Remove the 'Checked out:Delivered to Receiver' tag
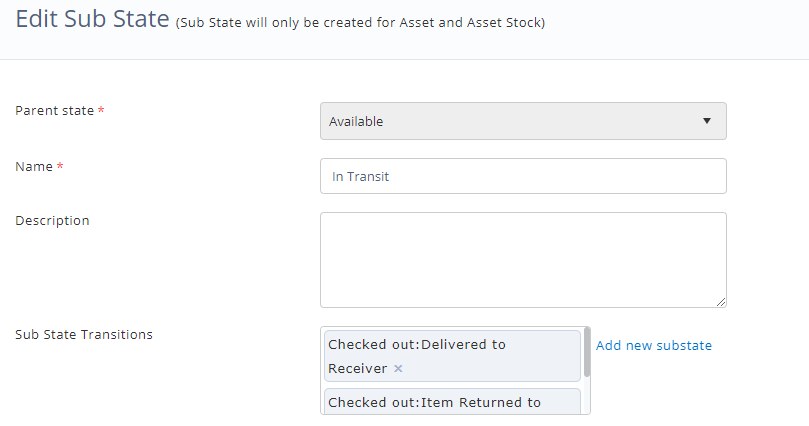809x426 pixels. pos(398,369)
